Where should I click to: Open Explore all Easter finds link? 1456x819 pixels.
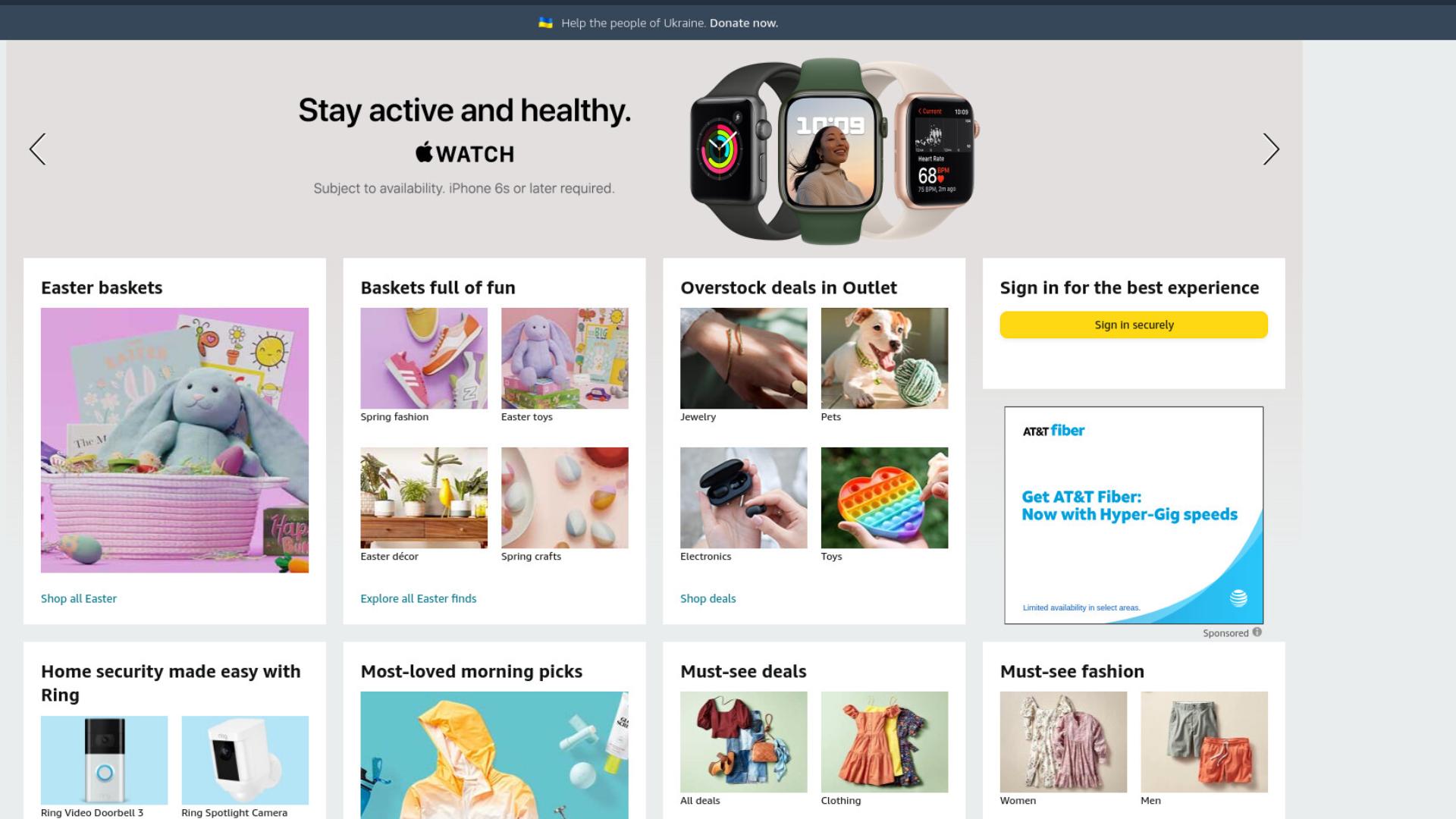419,598
